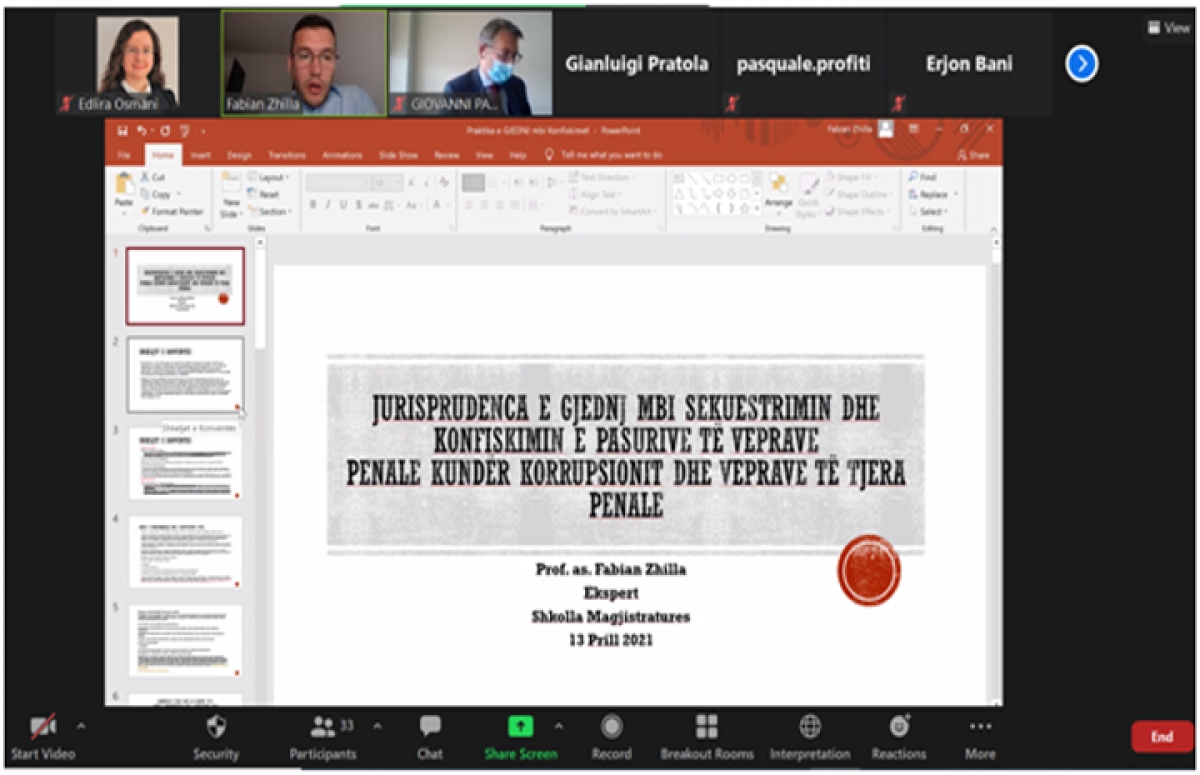This screenshot has width=1200, height=775.
Task: Toggle Italic formatting in Font group
Action: [327, 205]
